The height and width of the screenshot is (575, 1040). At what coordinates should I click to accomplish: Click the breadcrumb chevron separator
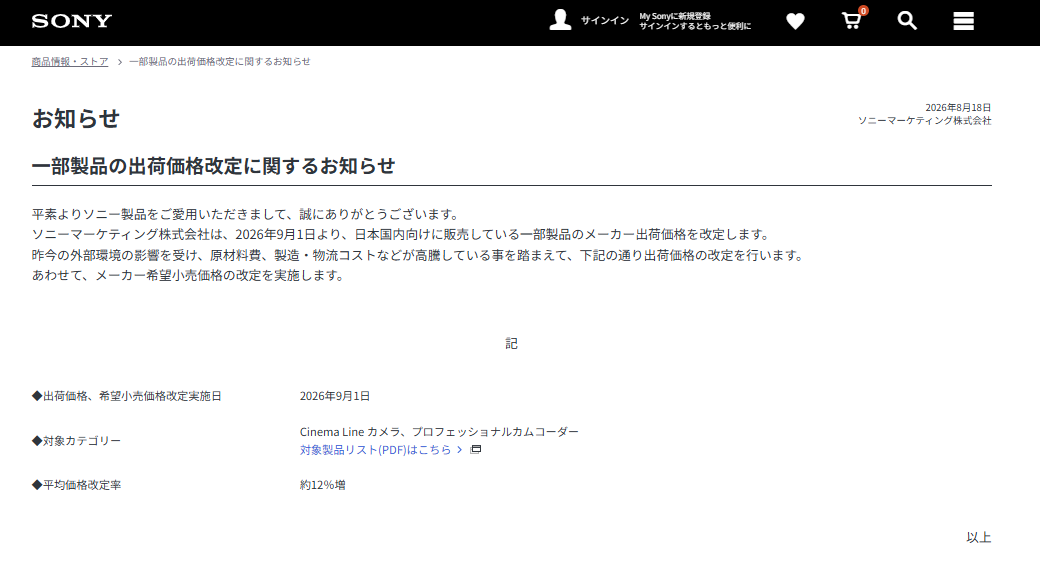click(119, 62)
